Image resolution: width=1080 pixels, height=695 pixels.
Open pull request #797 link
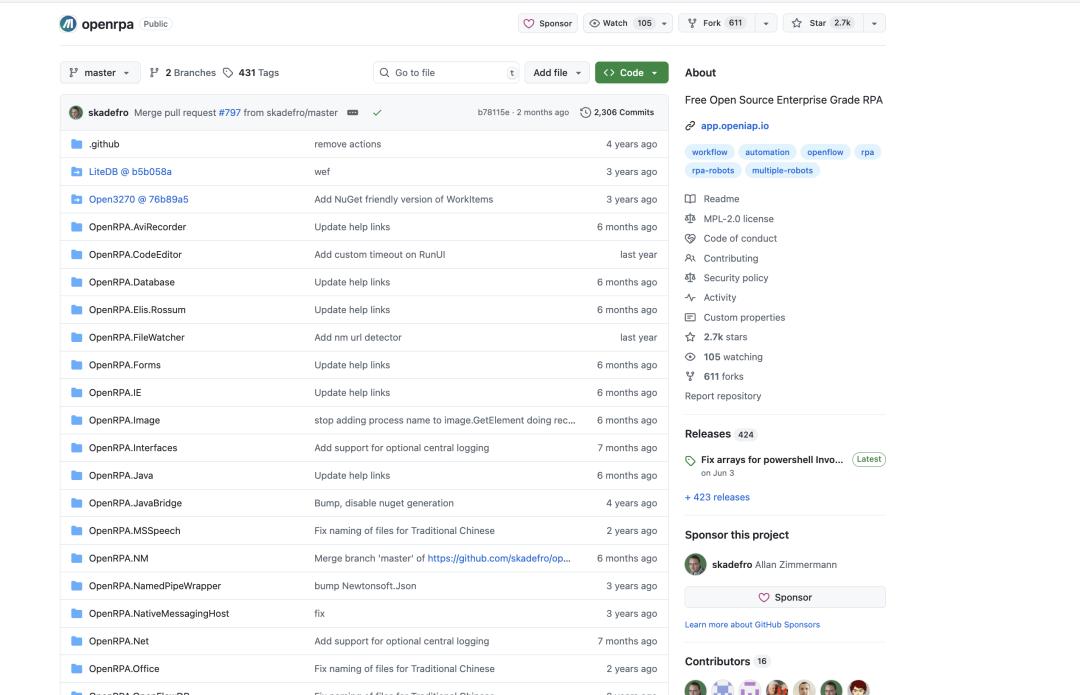[229, 112]
